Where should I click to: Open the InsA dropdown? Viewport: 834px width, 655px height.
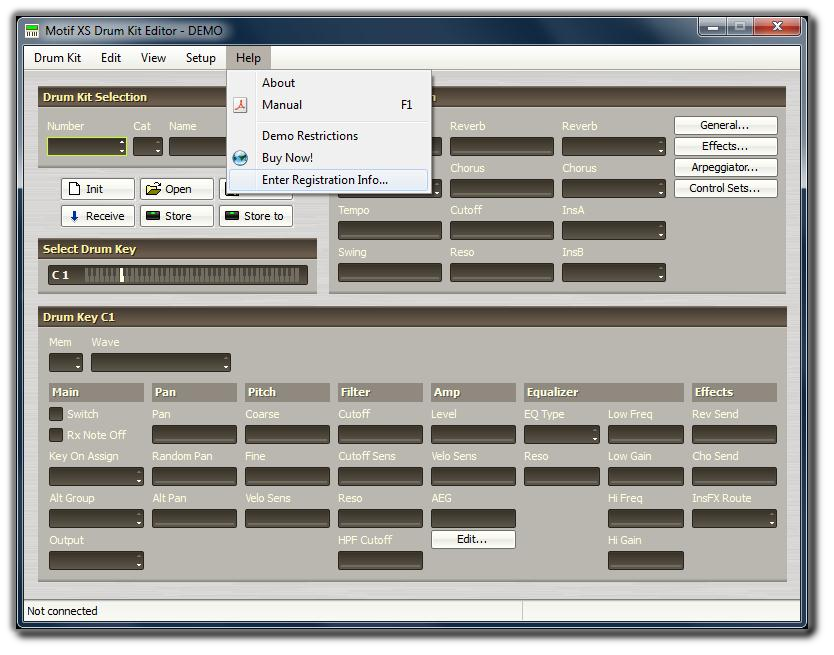pyautogui.click(x=614, y=230)
